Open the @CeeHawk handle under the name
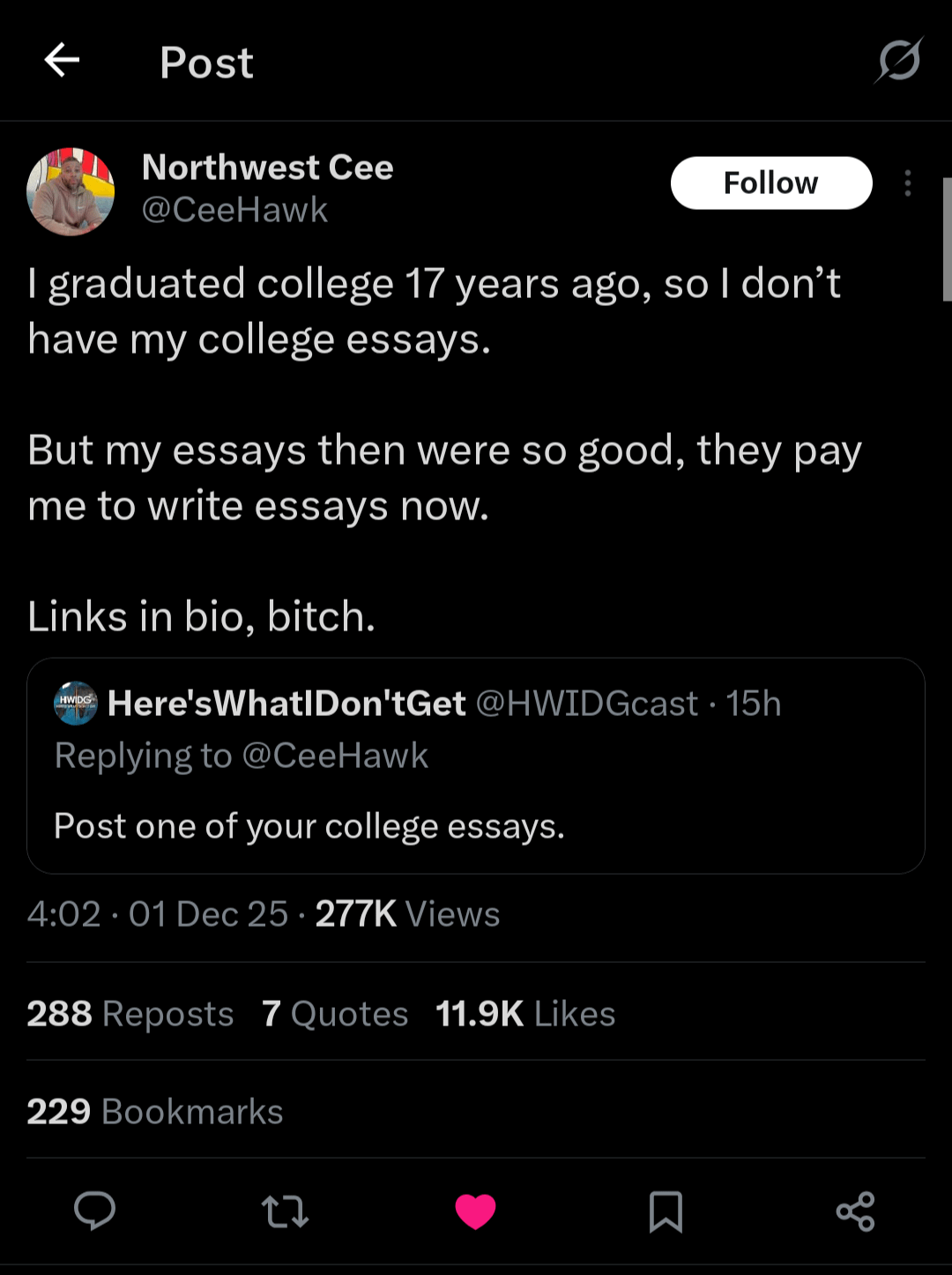Image resolution: width=952 pixels, height=1275 pixels. tap(234, 210)
